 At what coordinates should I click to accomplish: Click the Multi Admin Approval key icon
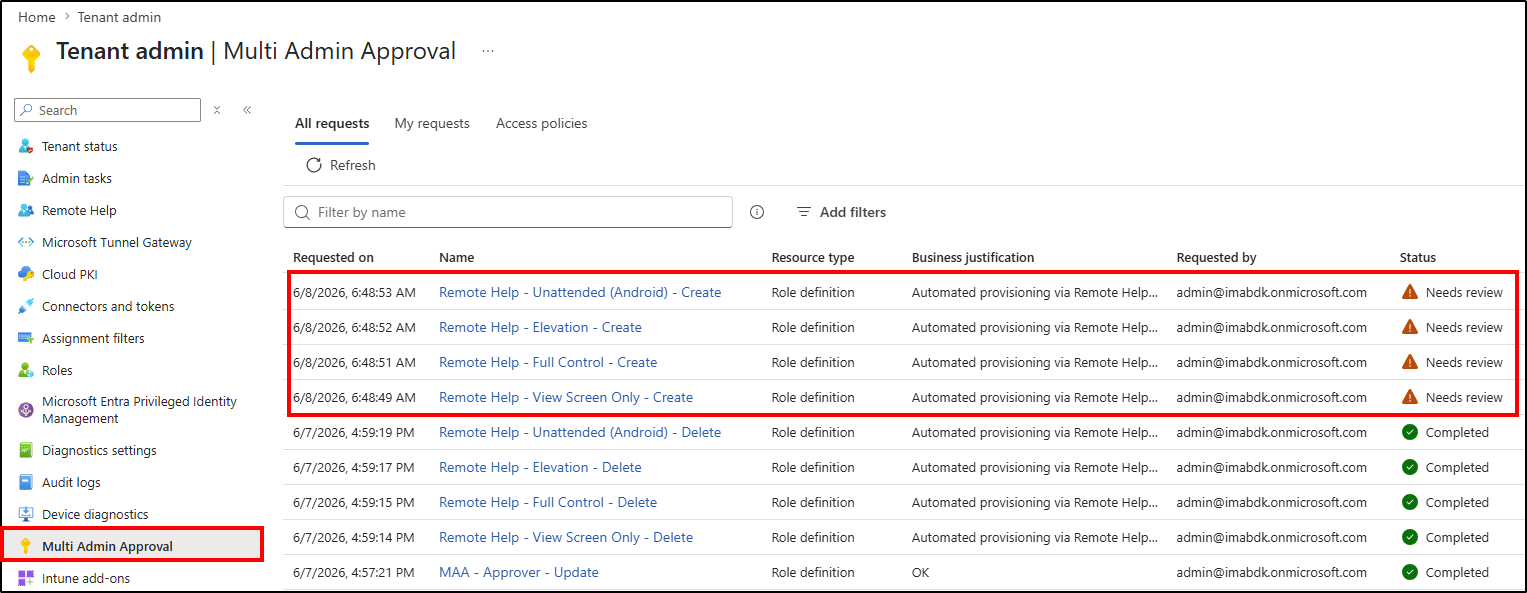pos(26,546)
